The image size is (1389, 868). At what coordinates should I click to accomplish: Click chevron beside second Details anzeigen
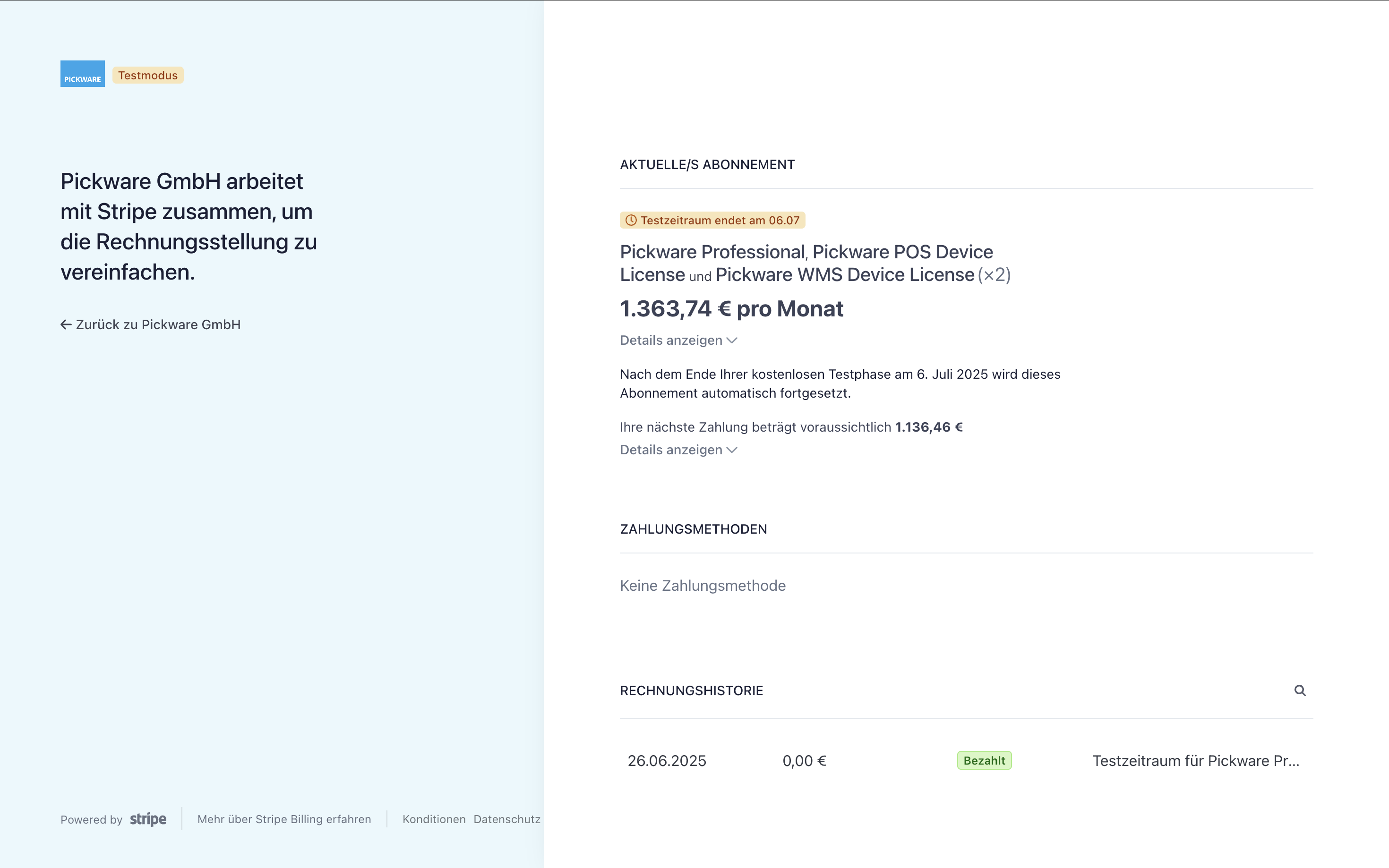[x=731, y=450]
